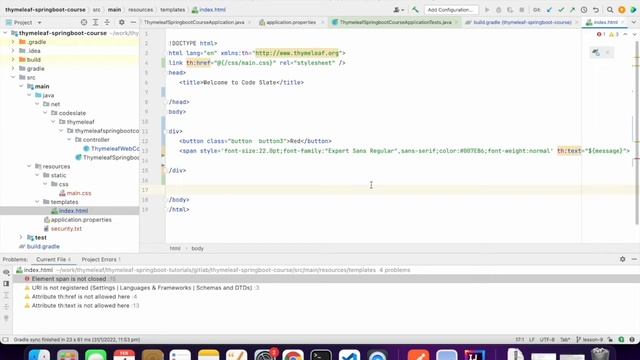The width and height of the screenshot is (640, 360).
Task: Open Terminal from the Dock
Action: point(321,355)
